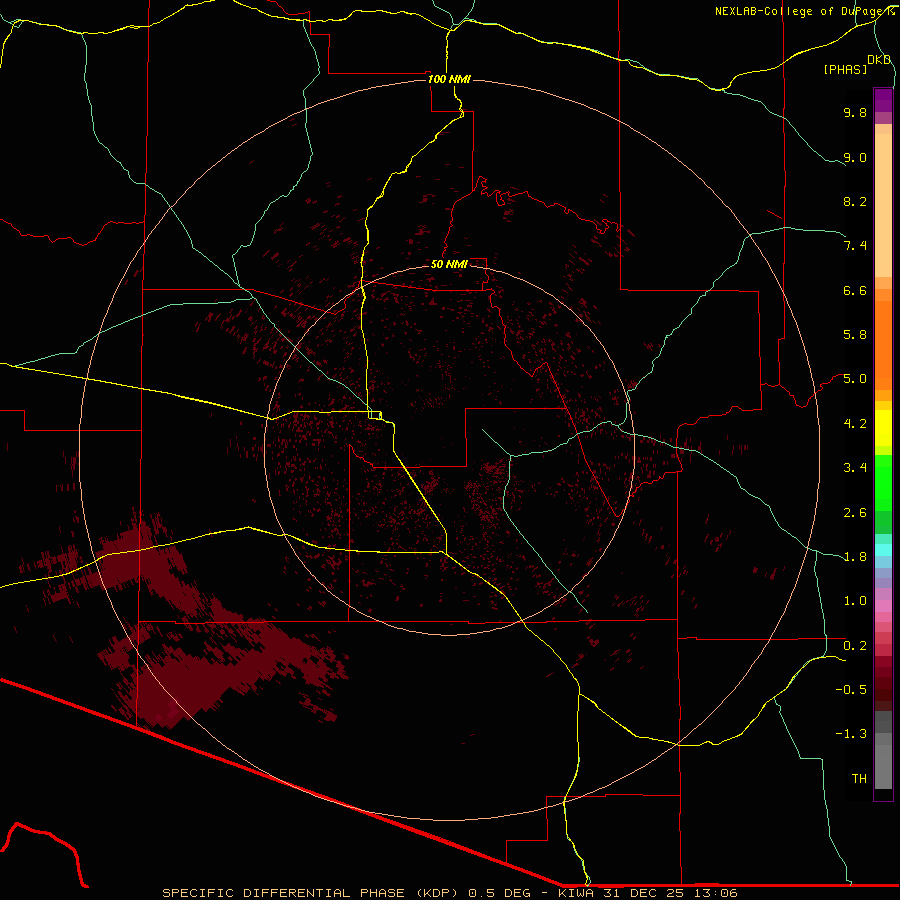Click the yellow color band of the scale
Viewport: 900px width, 900px height.
pos(883,428)
